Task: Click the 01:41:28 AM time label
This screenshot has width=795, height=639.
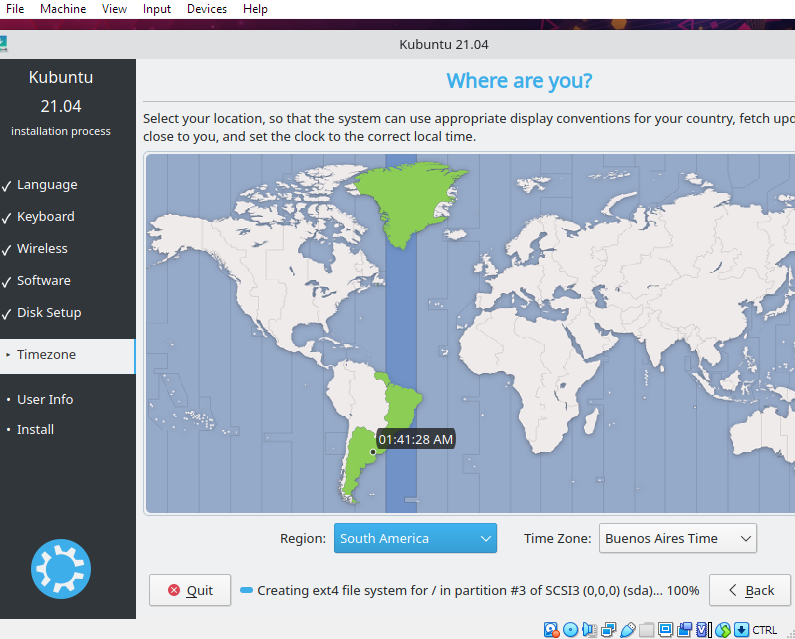Action: (416, 439)
